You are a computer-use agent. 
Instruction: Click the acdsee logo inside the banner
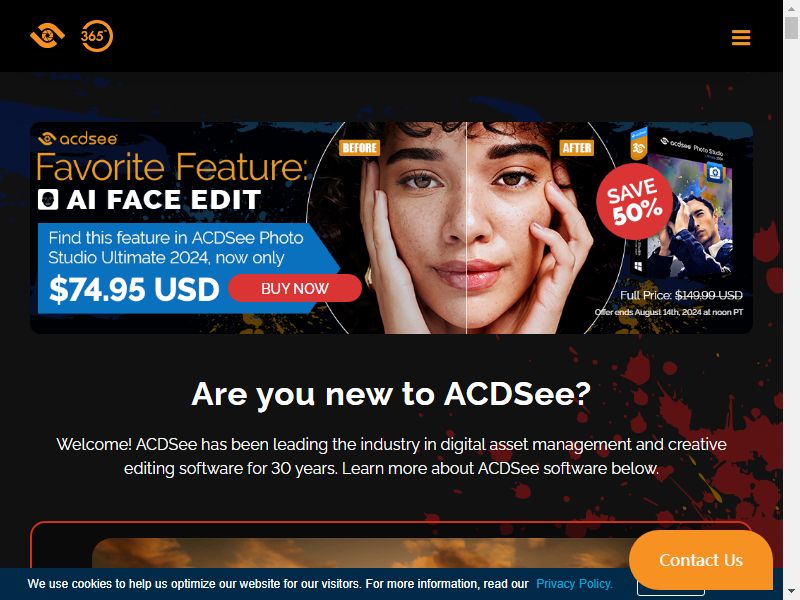(x=78, y=138)
